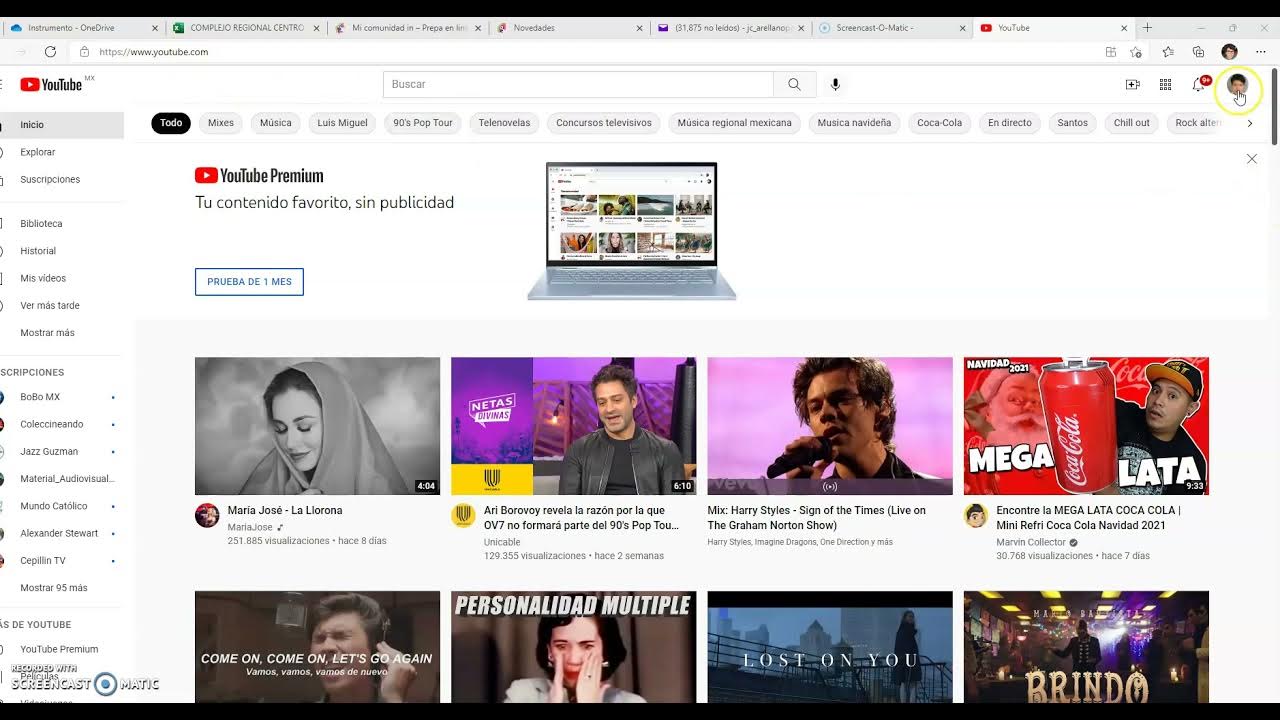The image size is (1280, 720).
Task: Open the Ari Borovoy Netas Divinas thumbnail
Action: tap(573, 426)
